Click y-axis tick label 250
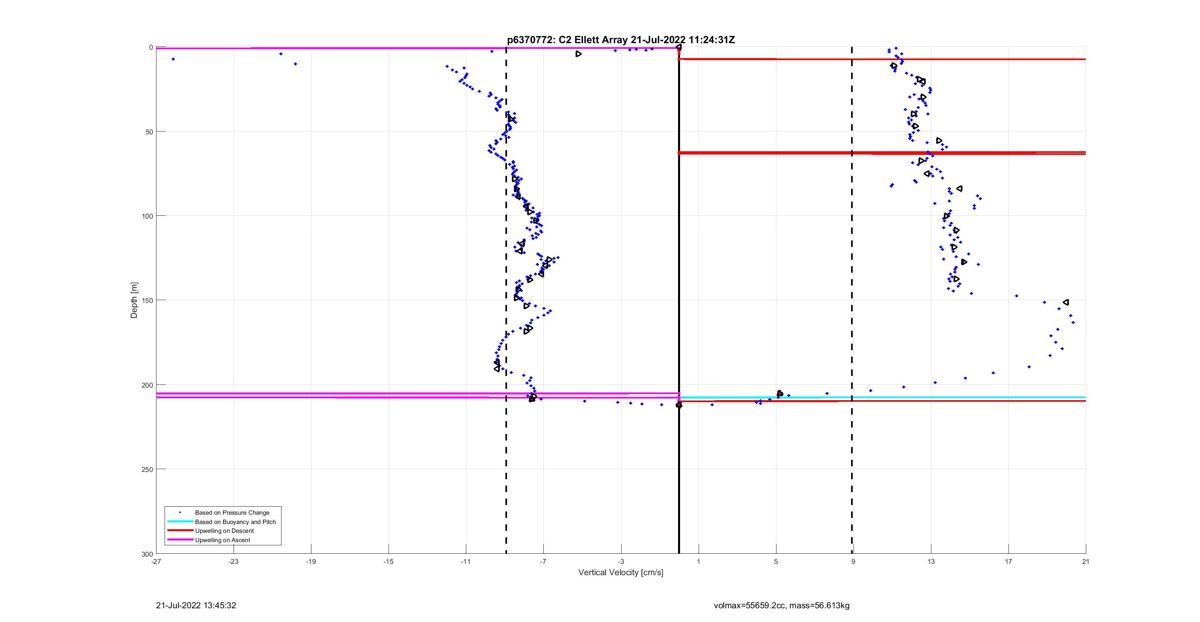Image resolution: width=1200 pixels, height=622 pixels. [146, 469]
